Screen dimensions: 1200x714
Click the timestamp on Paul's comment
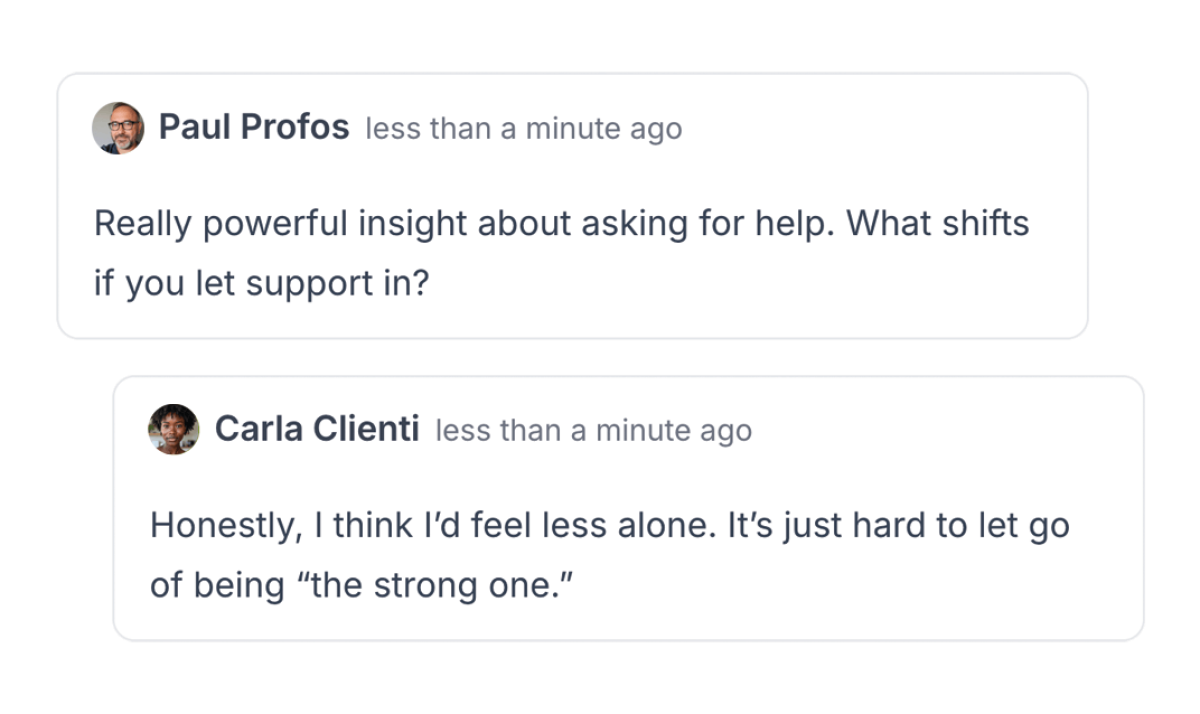[523, 129]
